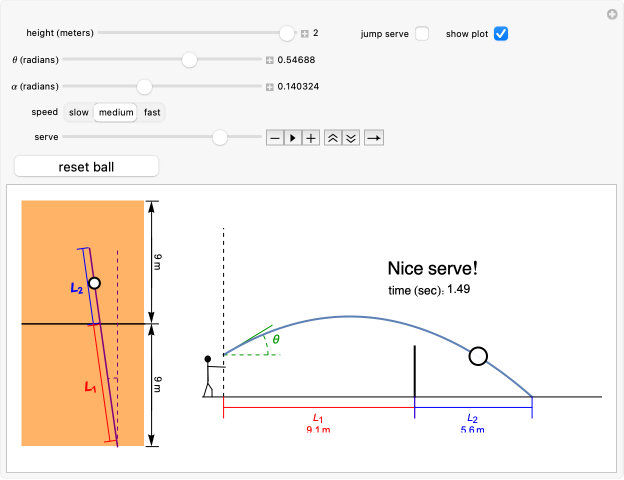This screenshot has height=480, width=624.
Task: Click the serve animation direction arrow button
Action: [374, 138]
